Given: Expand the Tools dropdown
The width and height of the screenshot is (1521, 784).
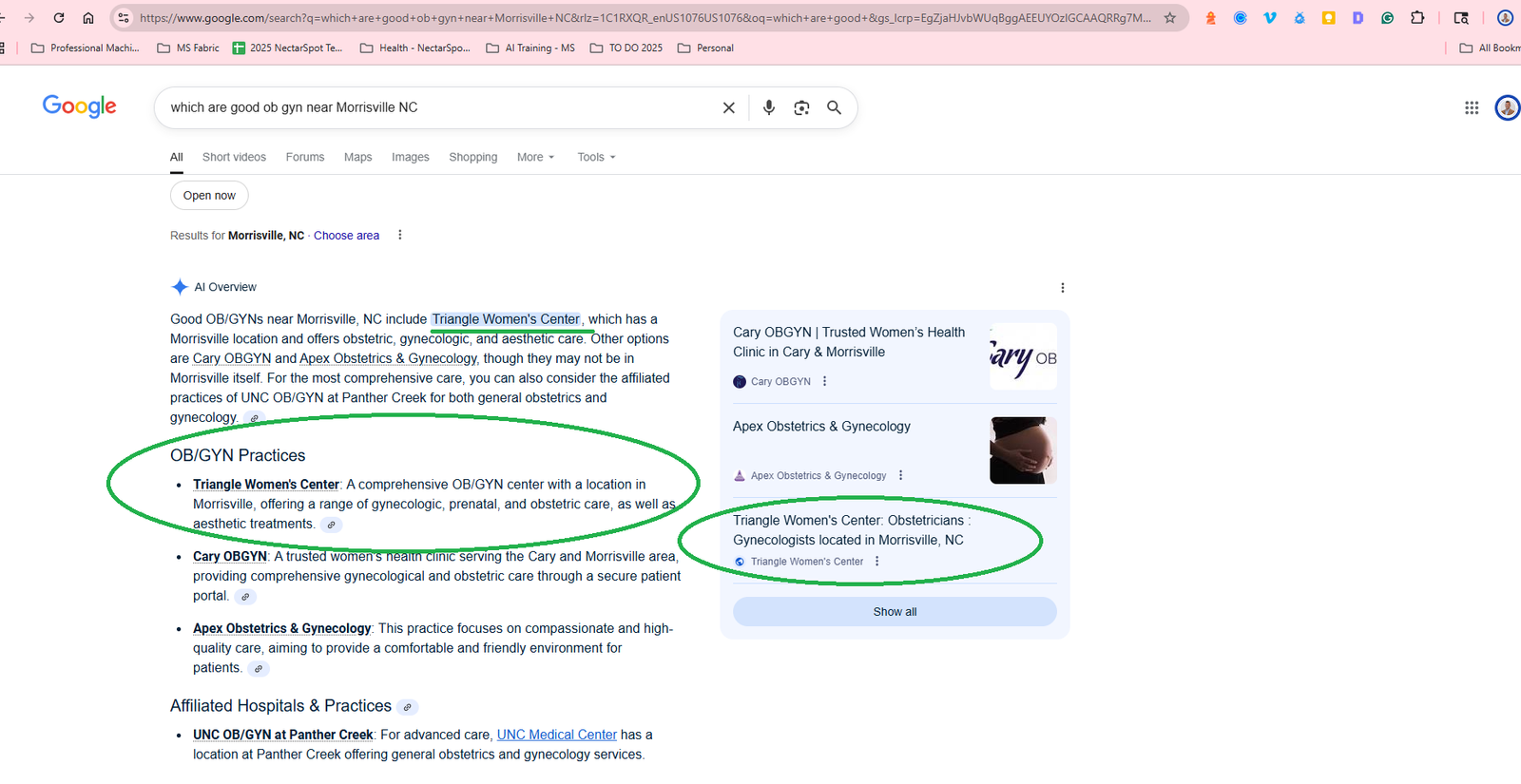Looking at the screenshot, I should 596,158.
